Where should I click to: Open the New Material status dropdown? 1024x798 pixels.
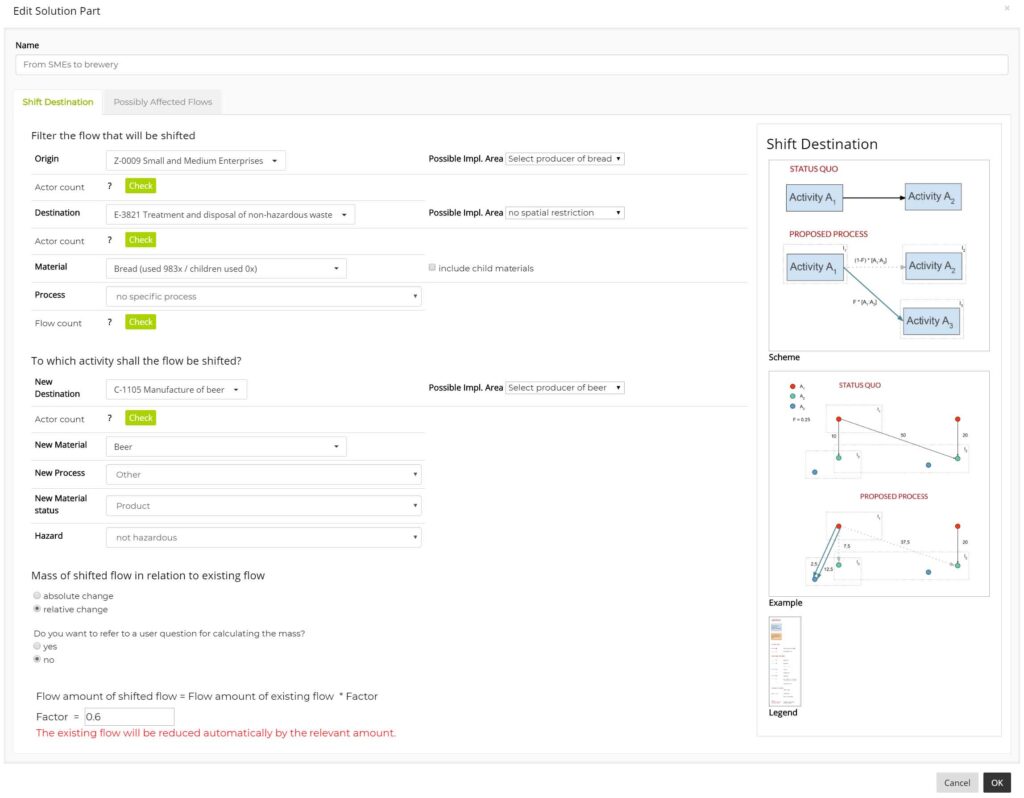[x=263, y=506]
